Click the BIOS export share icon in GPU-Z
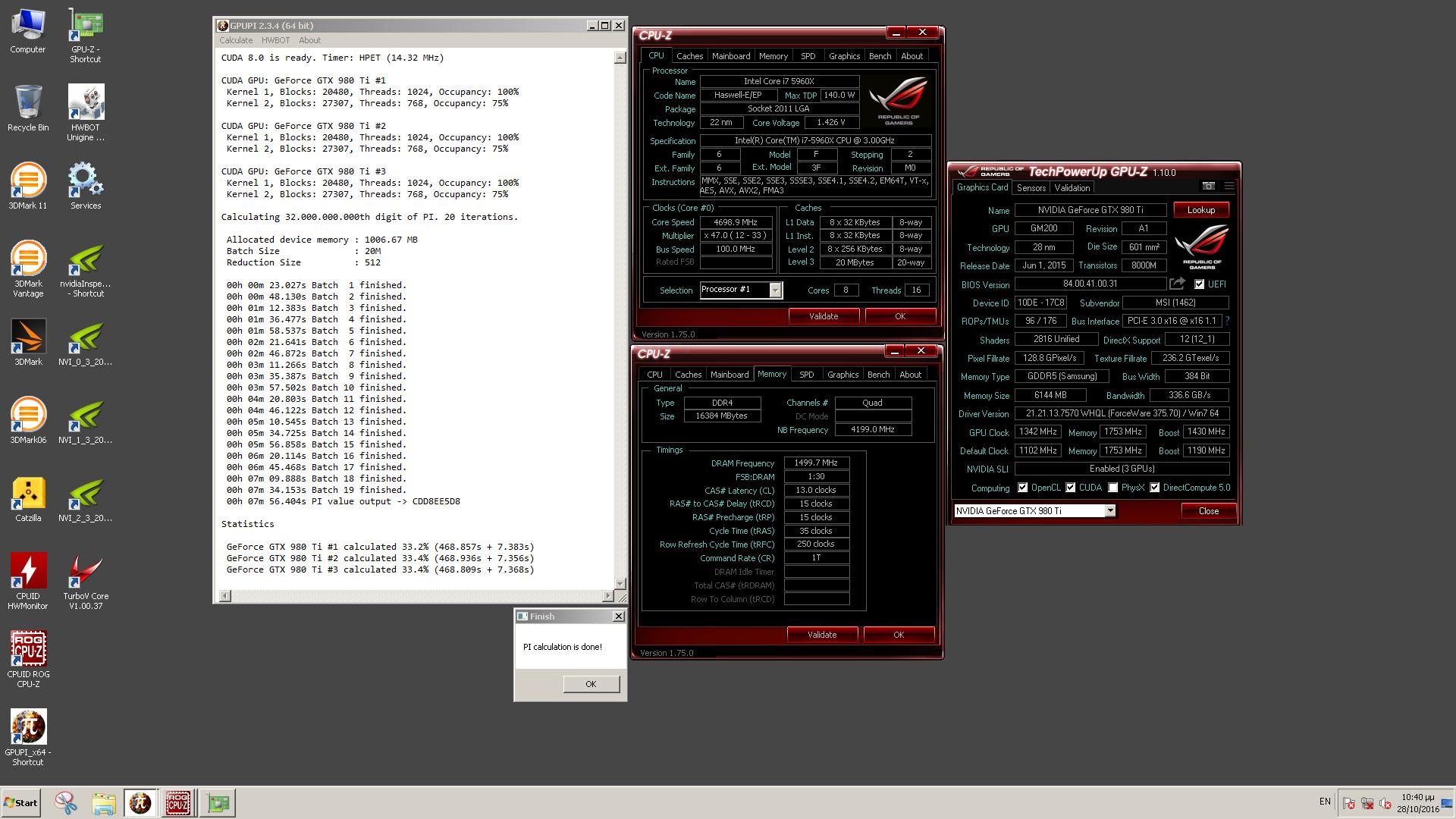Screen dimensions: 1456x819 (x=1177, y=284)
